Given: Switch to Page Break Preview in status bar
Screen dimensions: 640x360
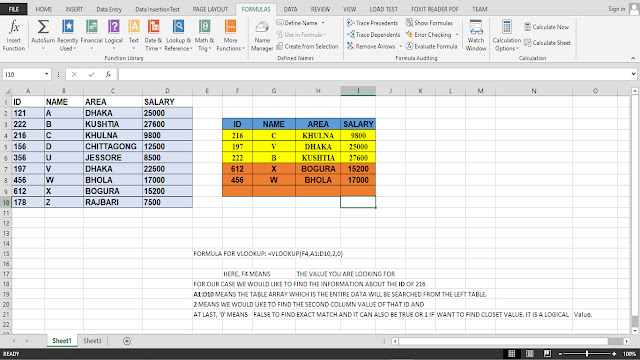Looking at the screenshot, I should (547, 353).
